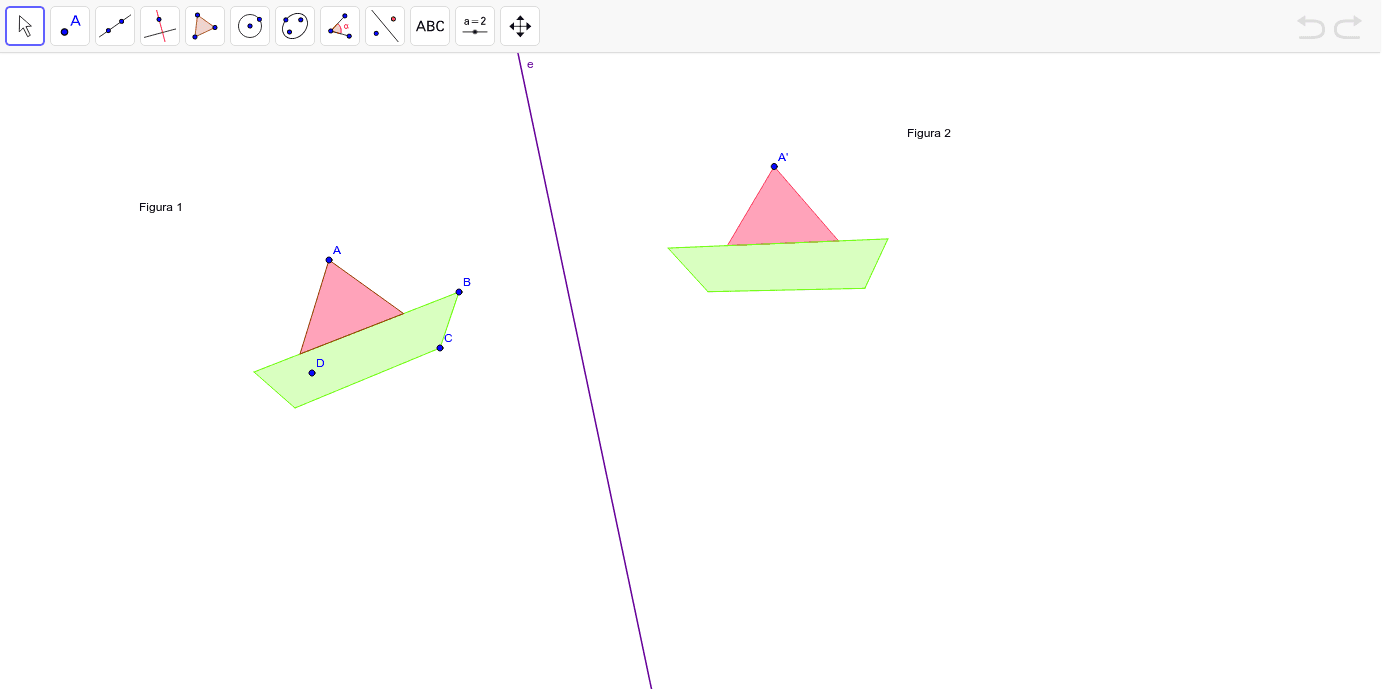Select the Angle measurement tool
Screen dimensions: 1382x691
click(340, 26)
